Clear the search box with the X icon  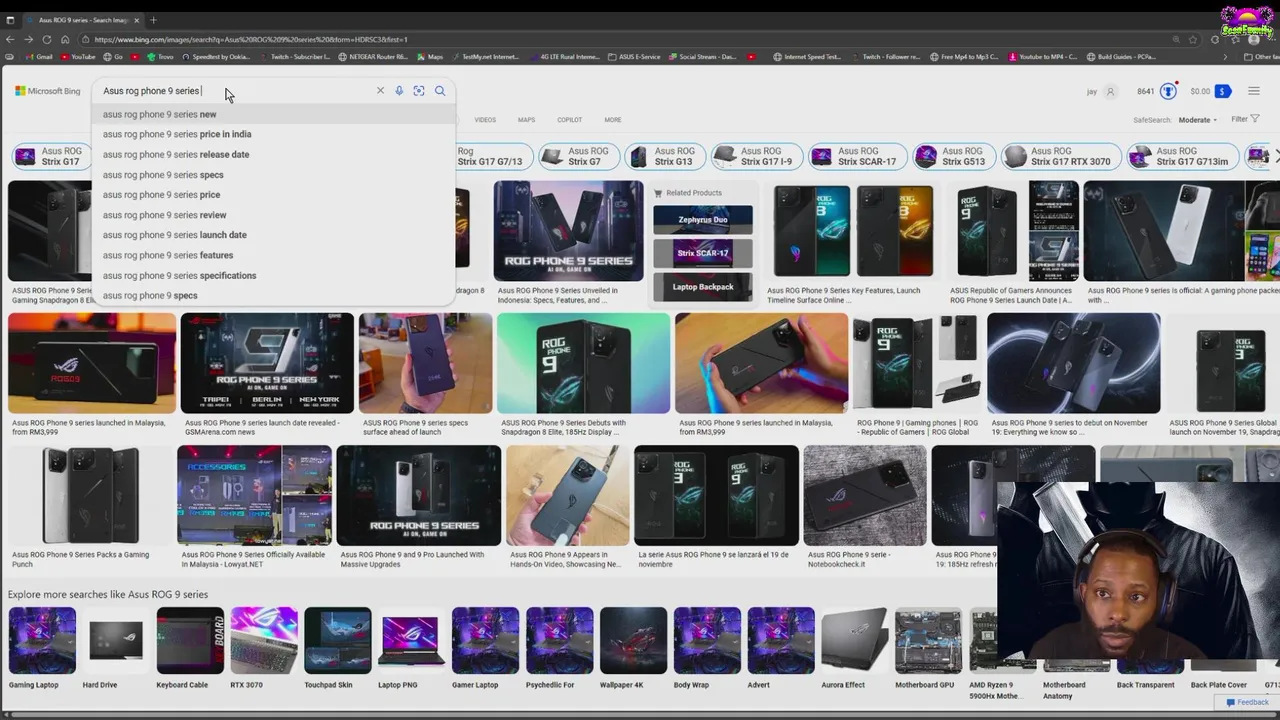pos(380,91)
